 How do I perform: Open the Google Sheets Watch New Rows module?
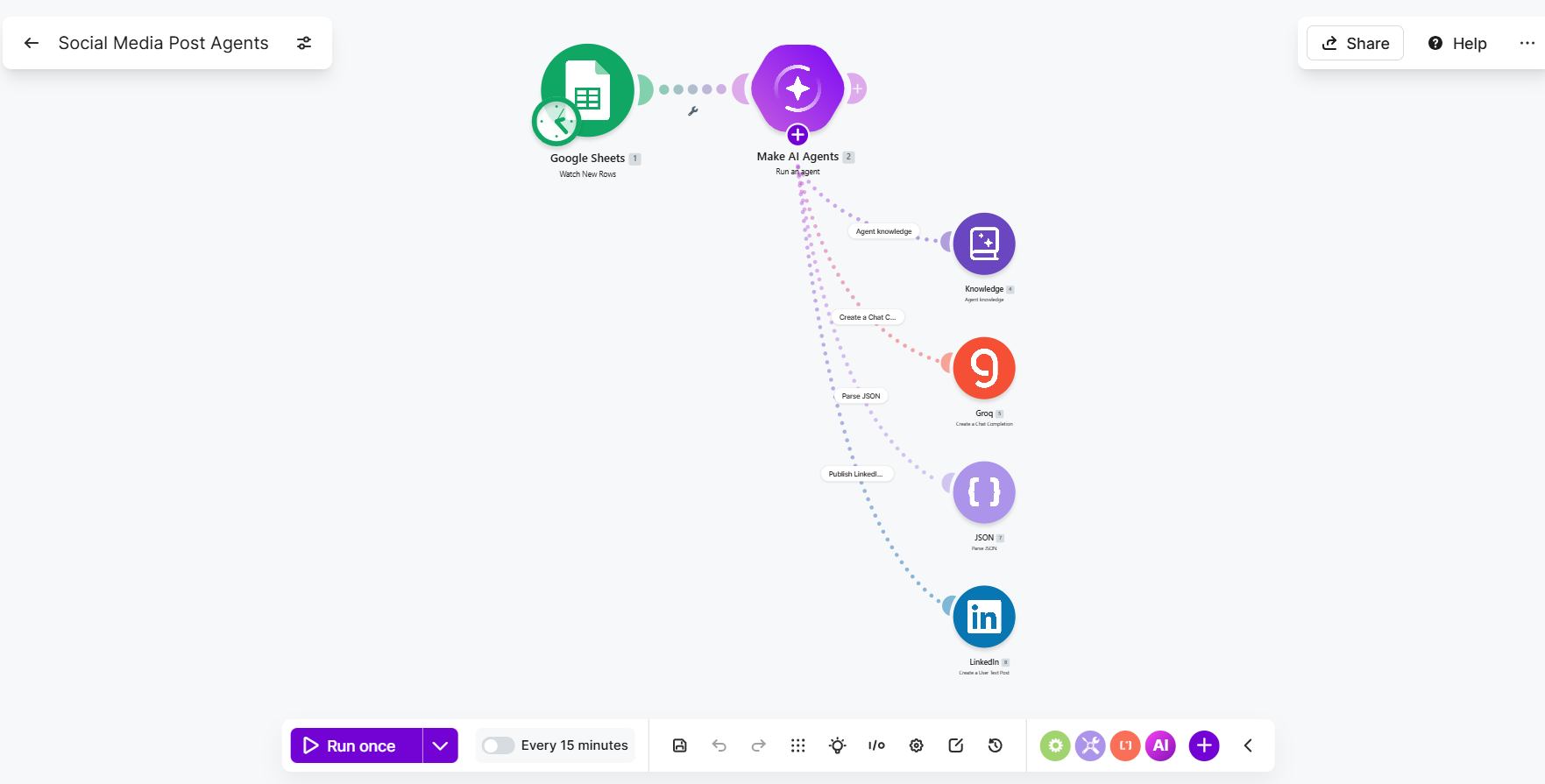point(588,90)
